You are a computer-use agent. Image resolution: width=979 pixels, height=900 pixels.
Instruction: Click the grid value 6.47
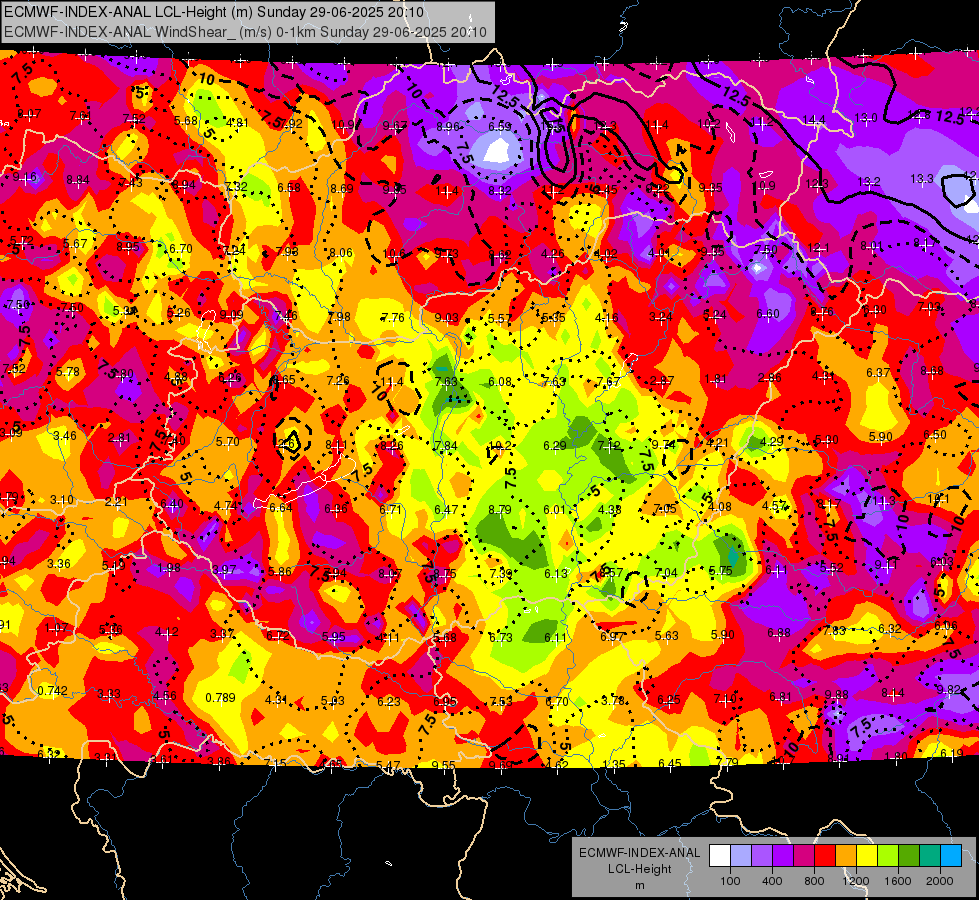pos(446,510)
